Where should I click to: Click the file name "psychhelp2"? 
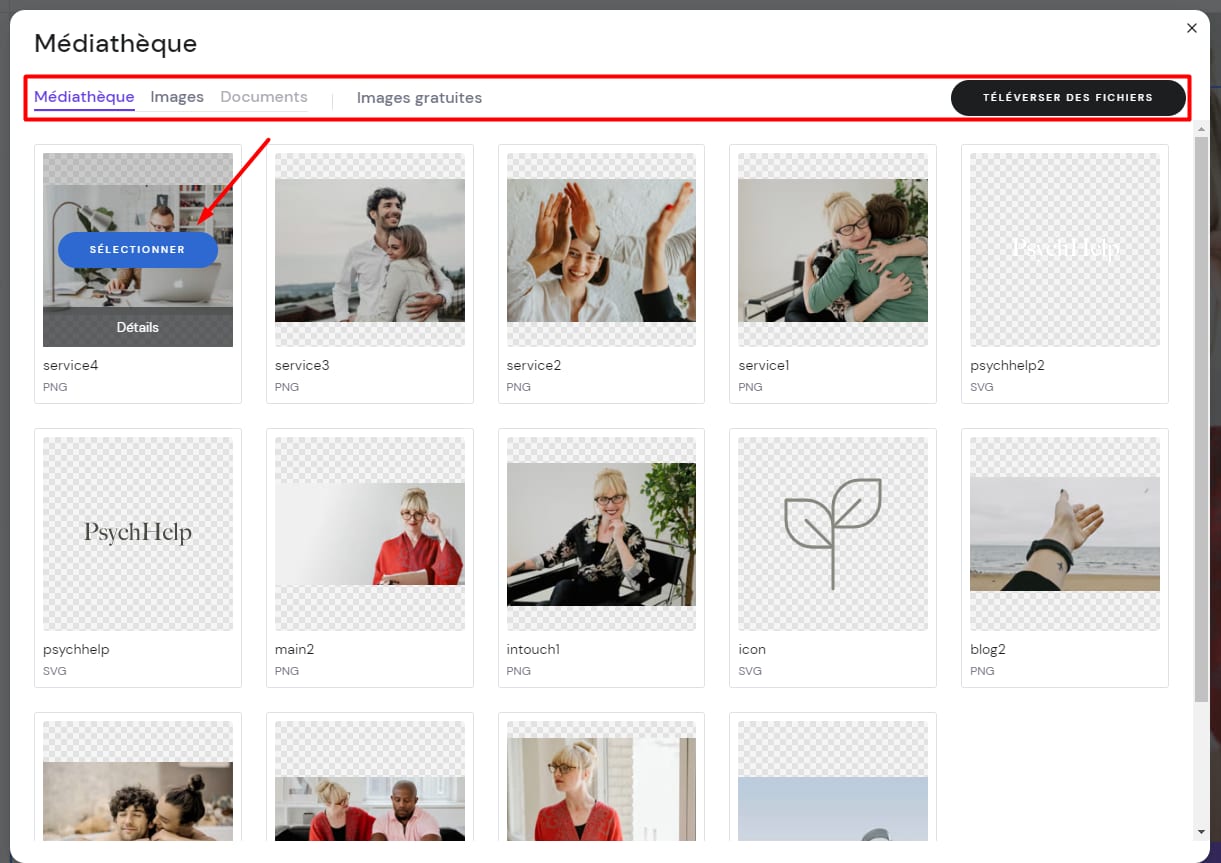(x=1007, y=365)
